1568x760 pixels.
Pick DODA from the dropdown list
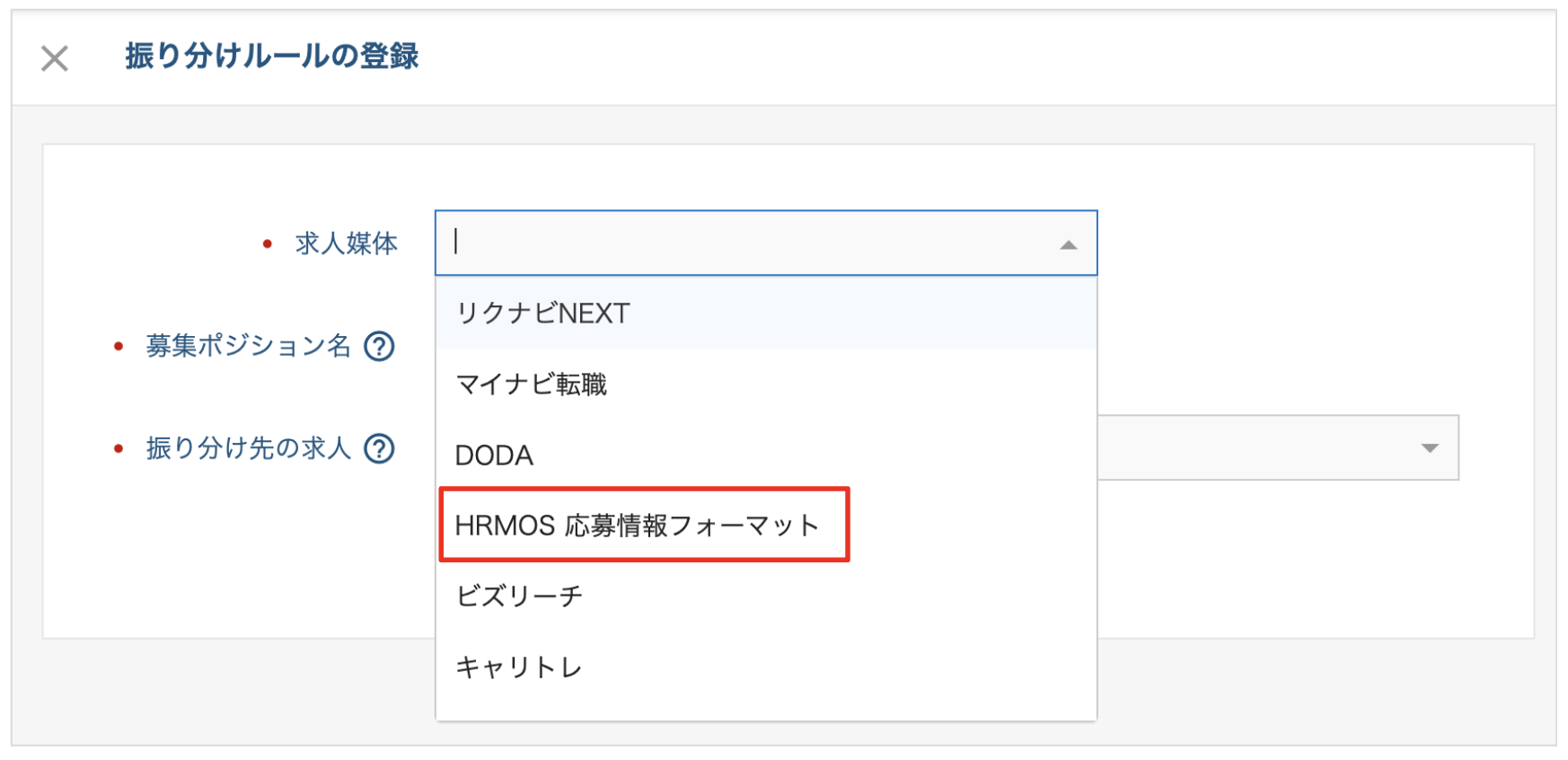[x=766, y=455]
